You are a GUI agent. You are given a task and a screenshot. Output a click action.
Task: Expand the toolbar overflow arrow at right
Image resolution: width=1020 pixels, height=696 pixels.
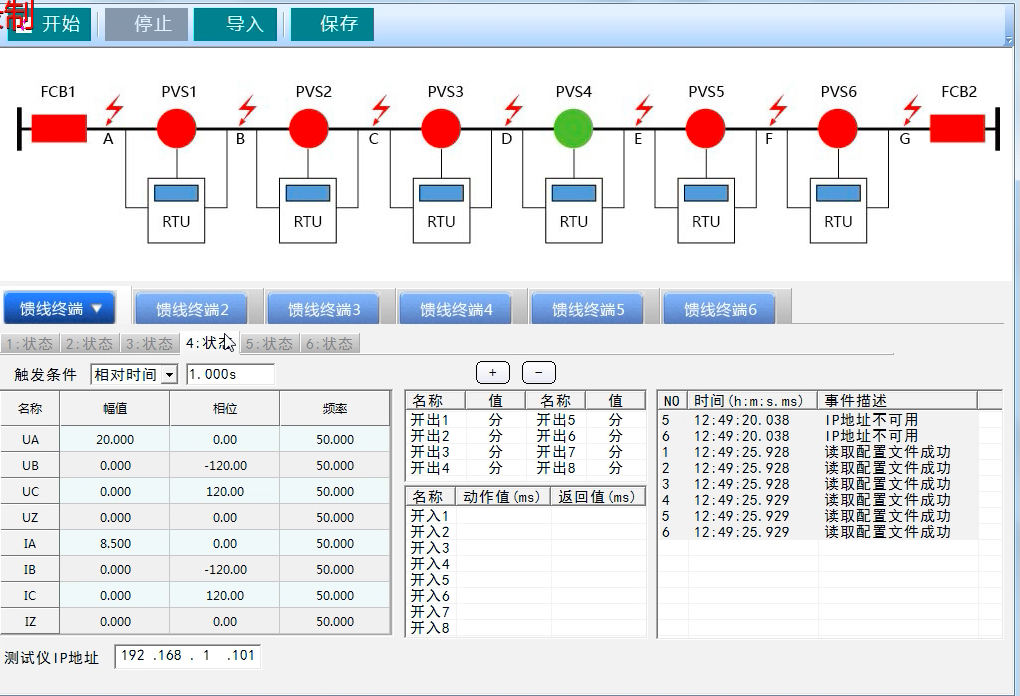tap(1010, 40)
